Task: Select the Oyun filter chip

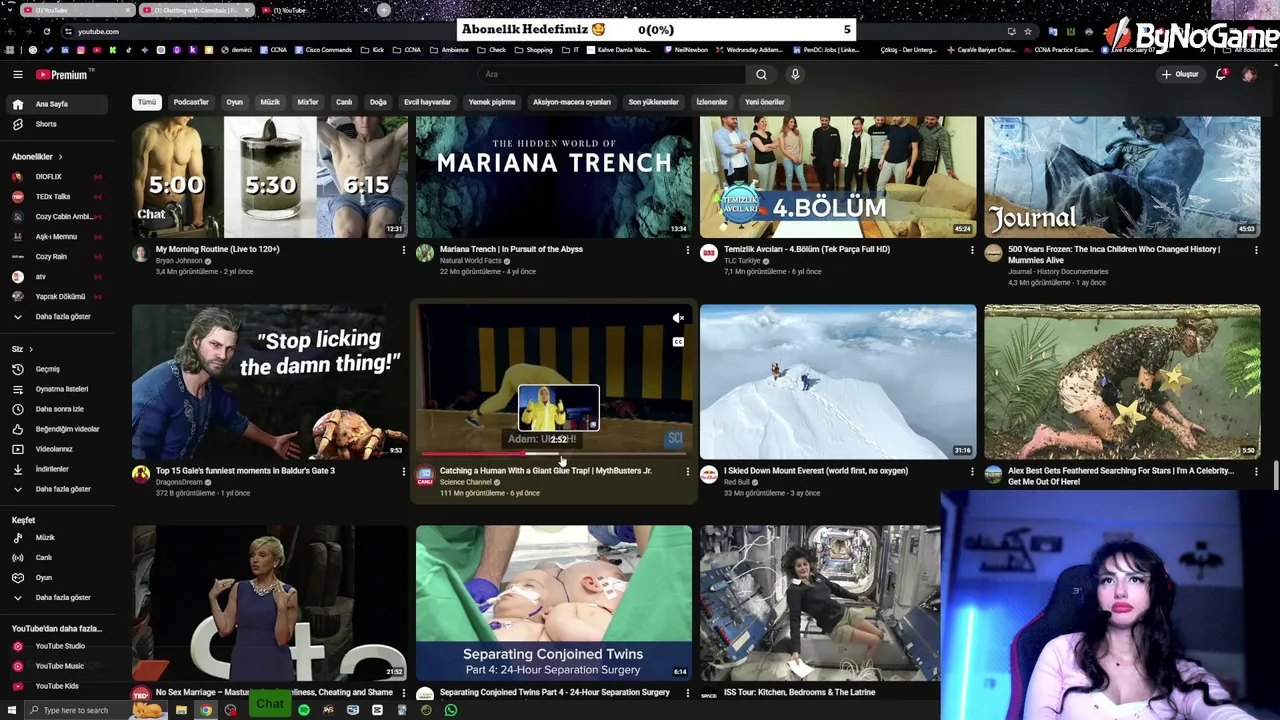Action: tap(234, 102)
